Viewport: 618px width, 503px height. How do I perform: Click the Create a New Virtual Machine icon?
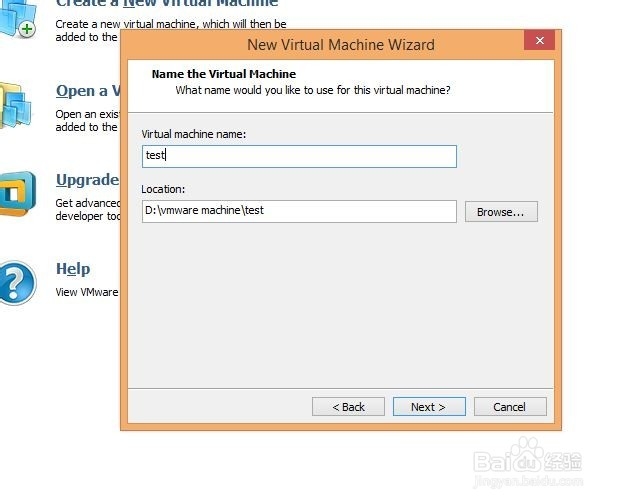(x=18, y=18)
